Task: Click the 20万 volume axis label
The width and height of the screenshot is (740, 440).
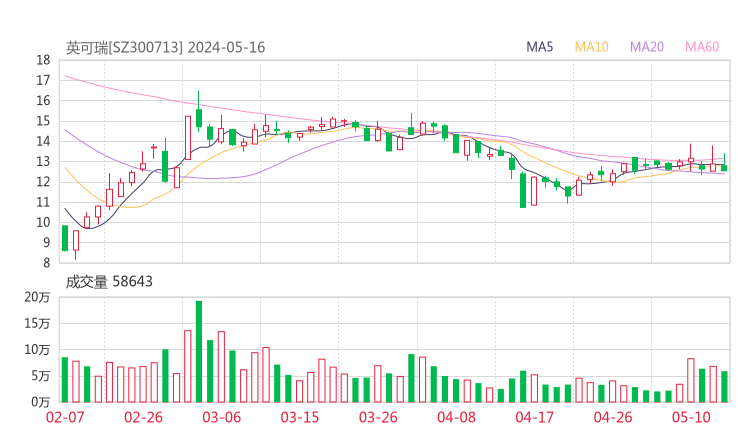Action: click(x=37, y=297)
